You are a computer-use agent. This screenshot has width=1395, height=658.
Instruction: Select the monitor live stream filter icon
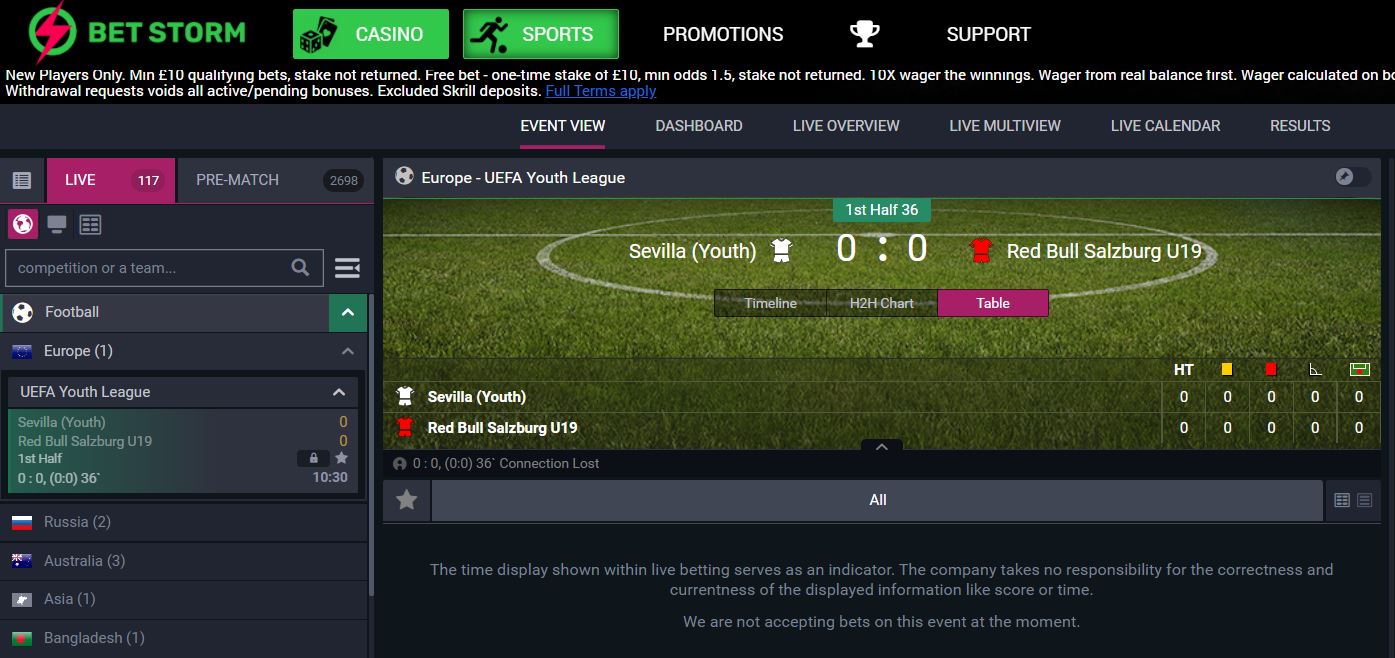tap(57, 224)
